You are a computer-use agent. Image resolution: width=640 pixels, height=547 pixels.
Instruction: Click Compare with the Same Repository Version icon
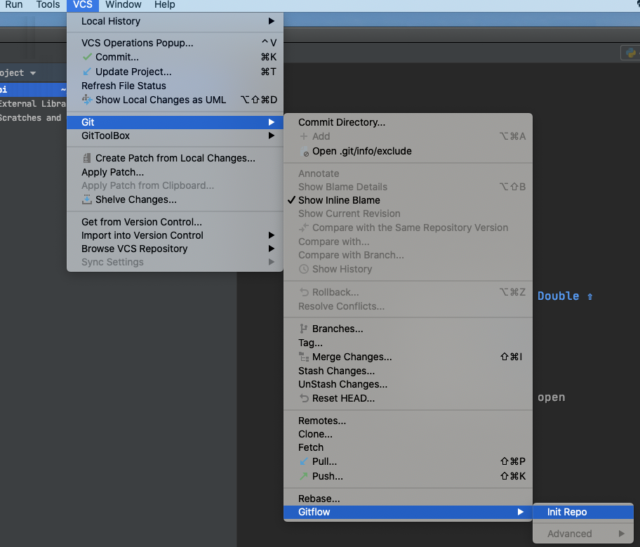[304, 228]
